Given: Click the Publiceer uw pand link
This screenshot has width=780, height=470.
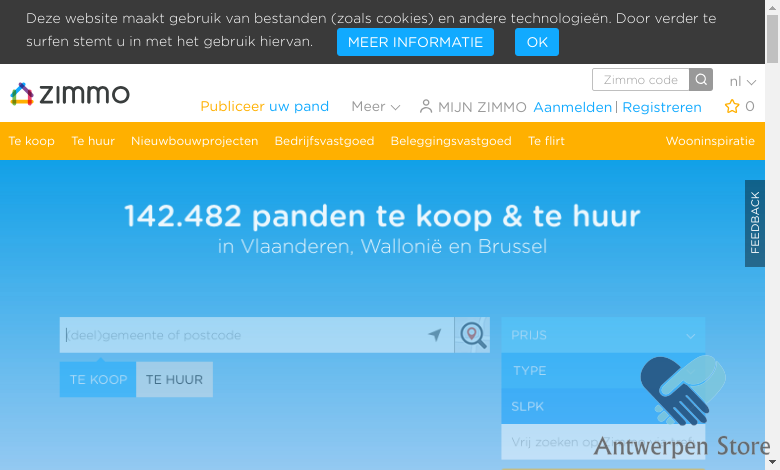Looking at the screenshot, I should point(265,106).
